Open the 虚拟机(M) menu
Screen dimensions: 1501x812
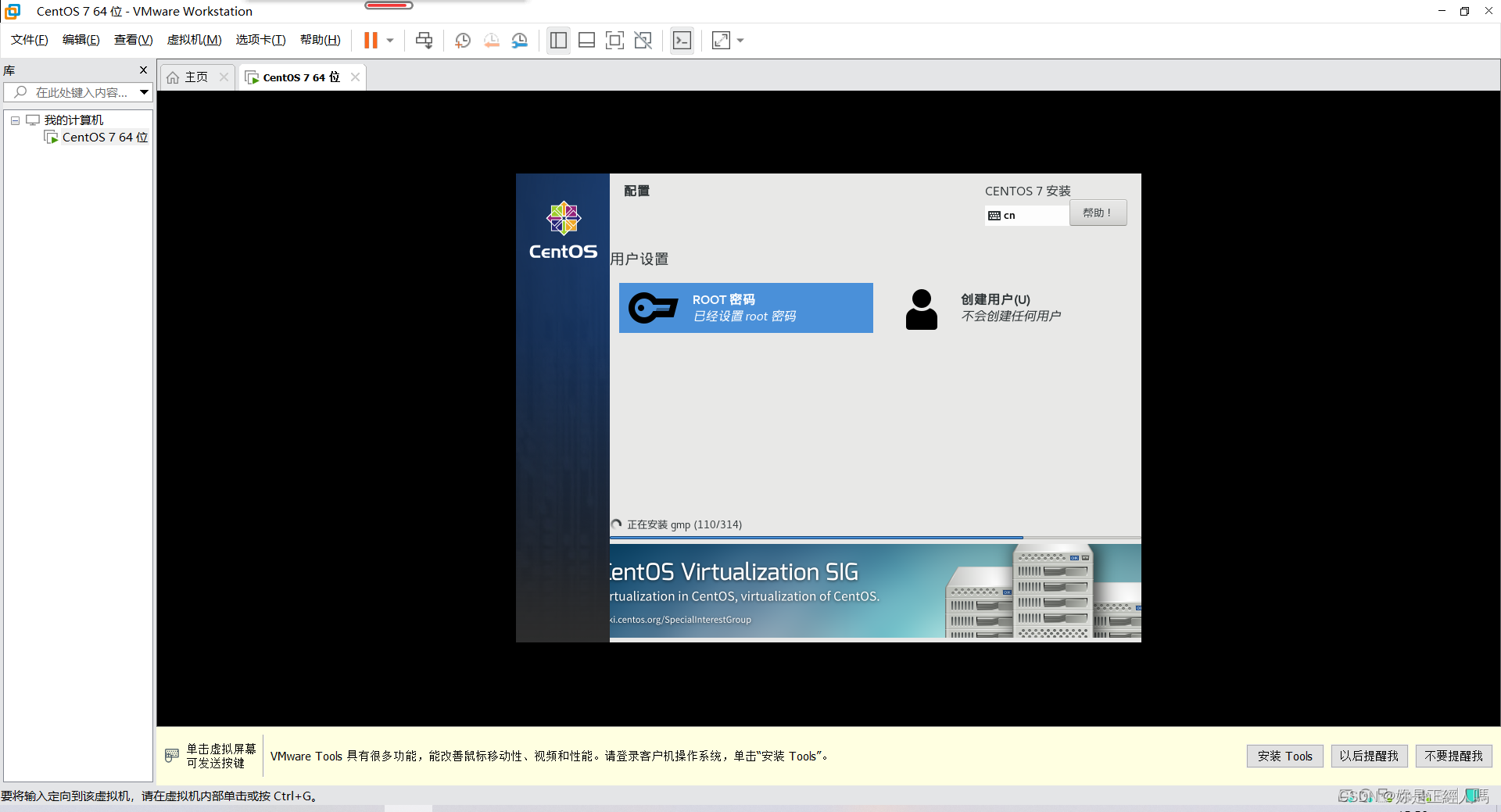[195, 40]
